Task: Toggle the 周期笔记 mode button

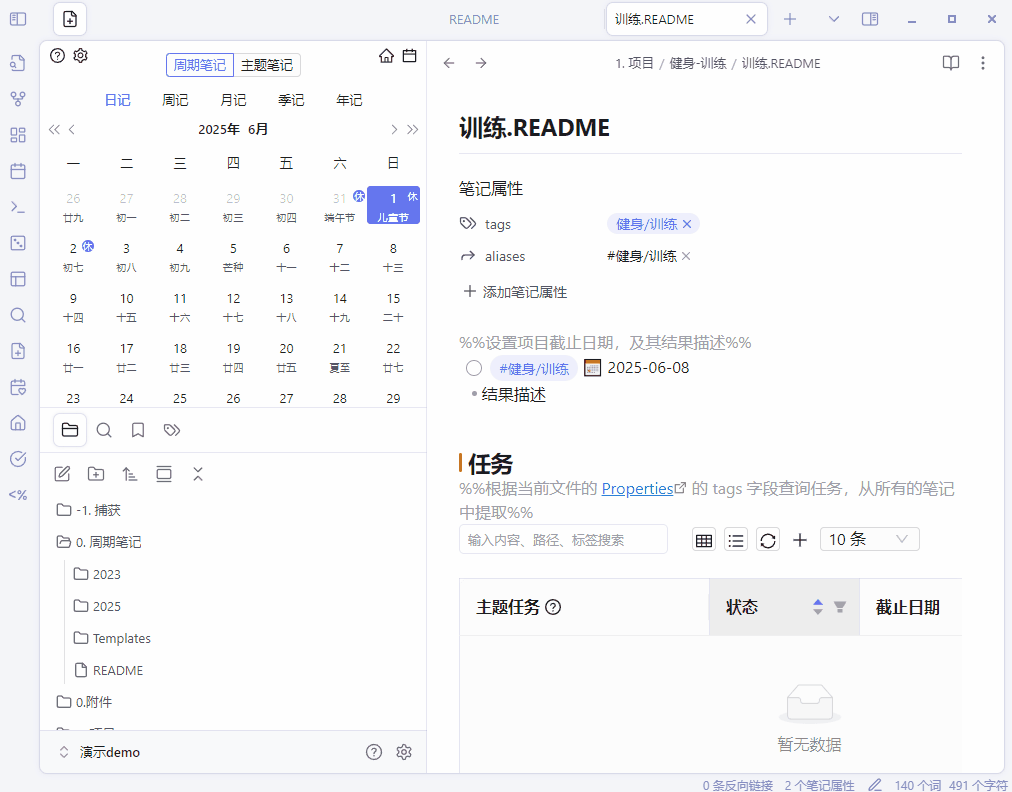Action: point(200,65)
